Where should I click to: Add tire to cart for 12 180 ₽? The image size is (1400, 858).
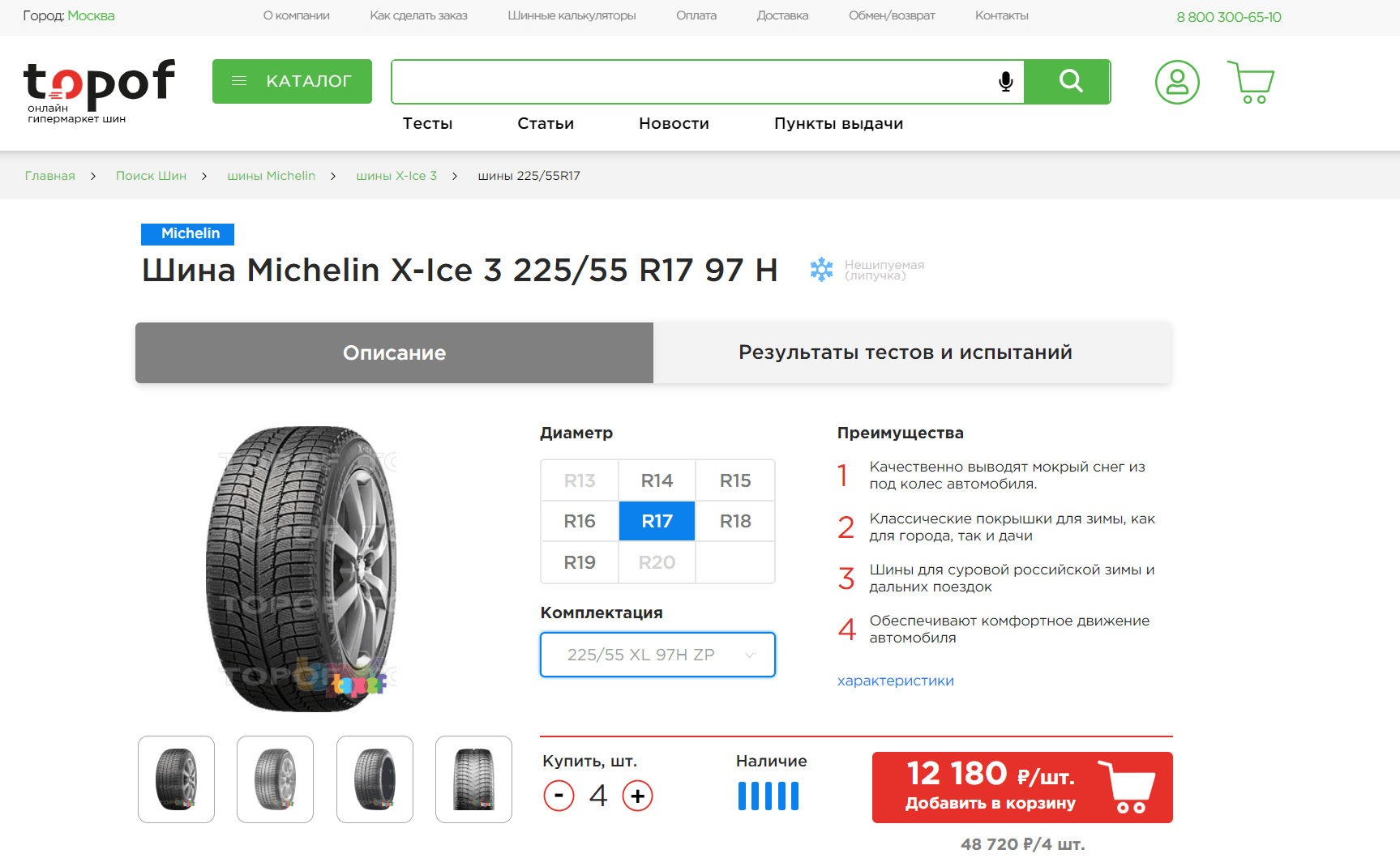(1022, 788)
